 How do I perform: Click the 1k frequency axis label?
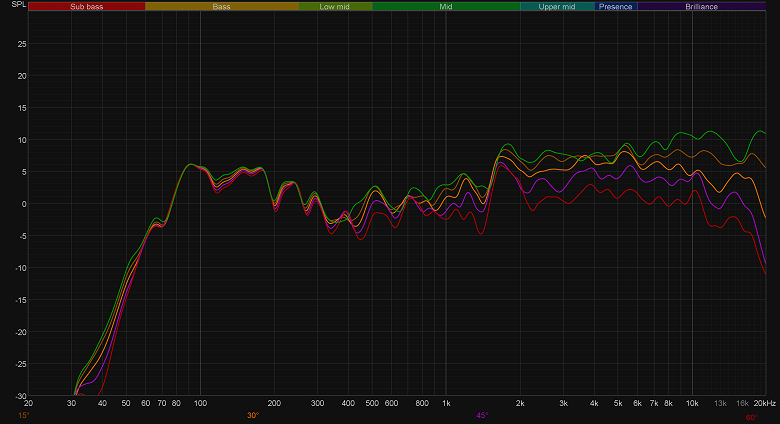point(446,403)
